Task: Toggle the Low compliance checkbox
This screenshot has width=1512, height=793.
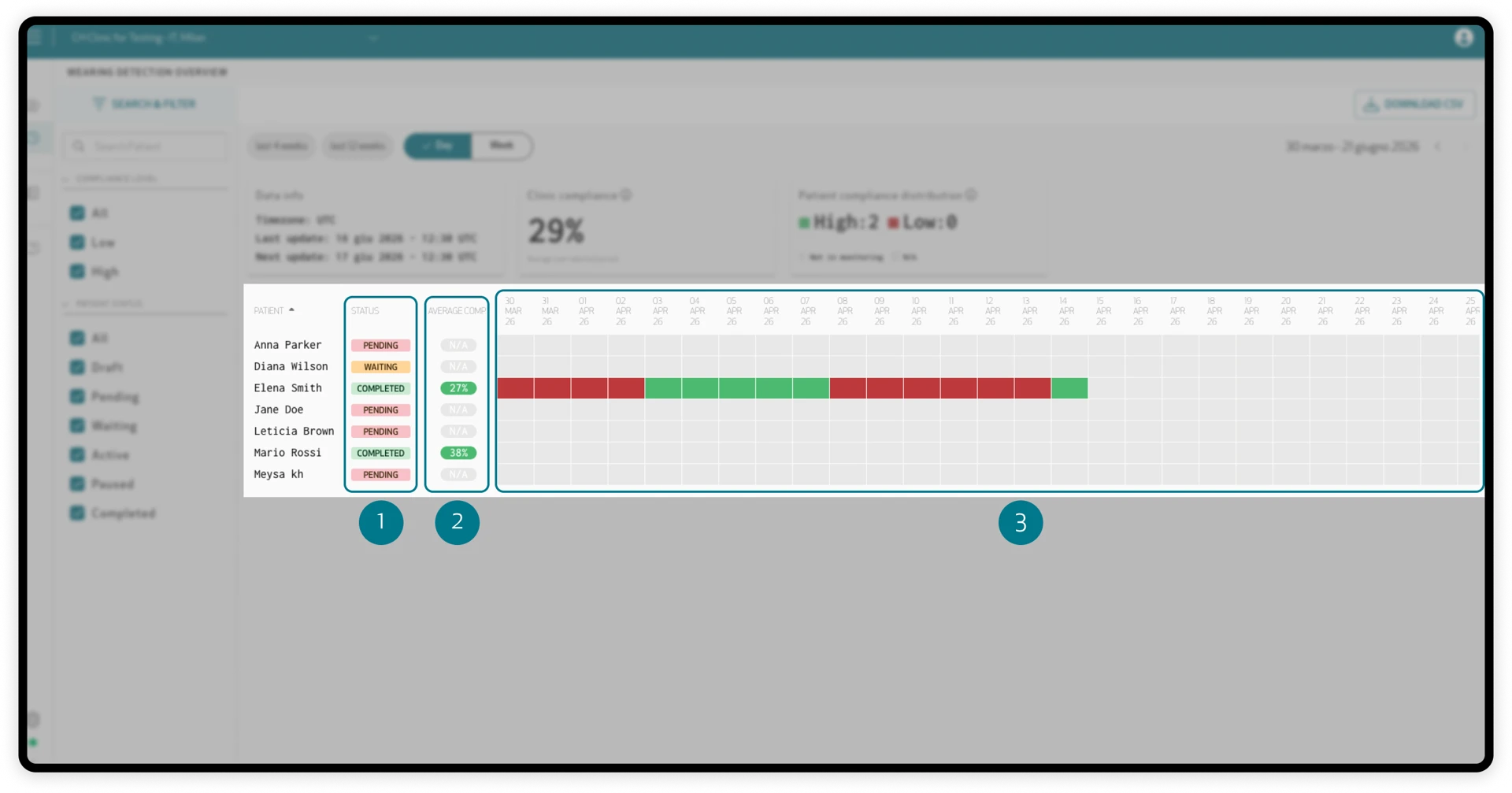Action: [x=77, y=242]
